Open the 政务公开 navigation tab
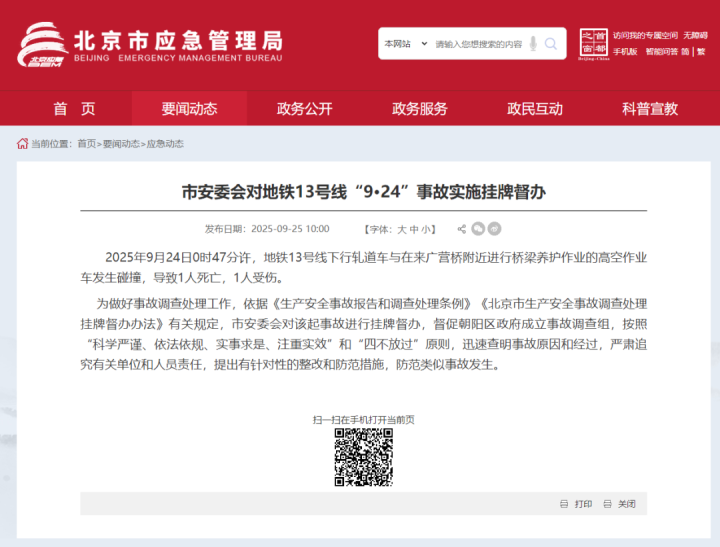The image size is (720, 547). tap(304, 109)
